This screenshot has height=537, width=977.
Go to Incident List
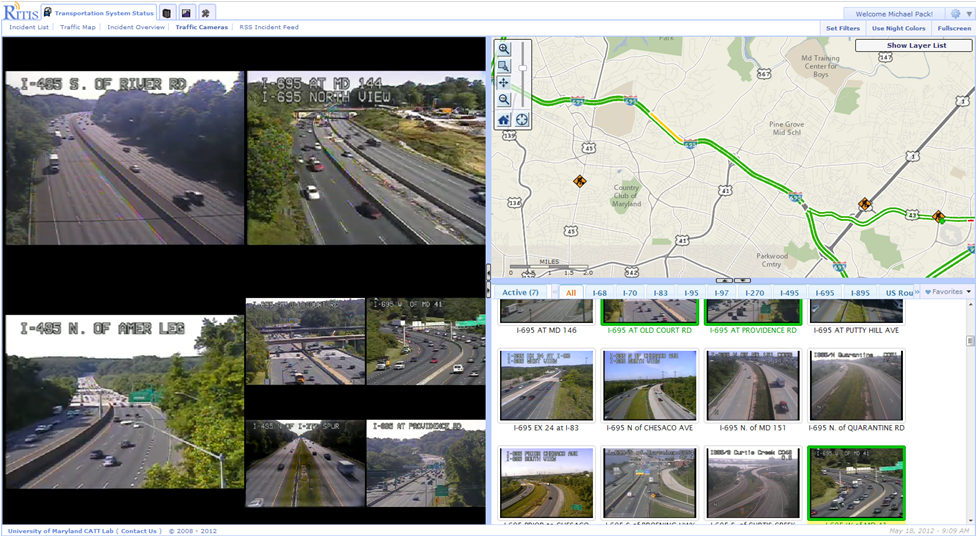(29, 27)
